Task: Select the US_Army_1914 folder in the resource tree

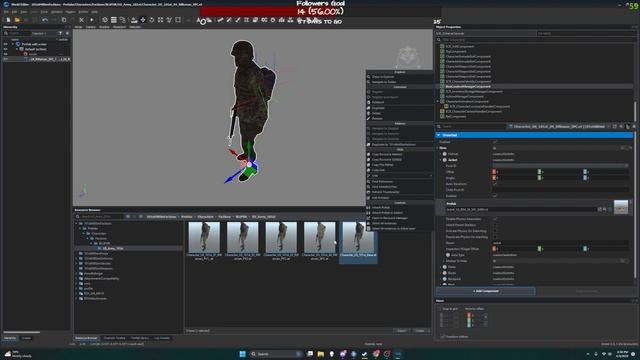Action: click(x=113, y=248)
